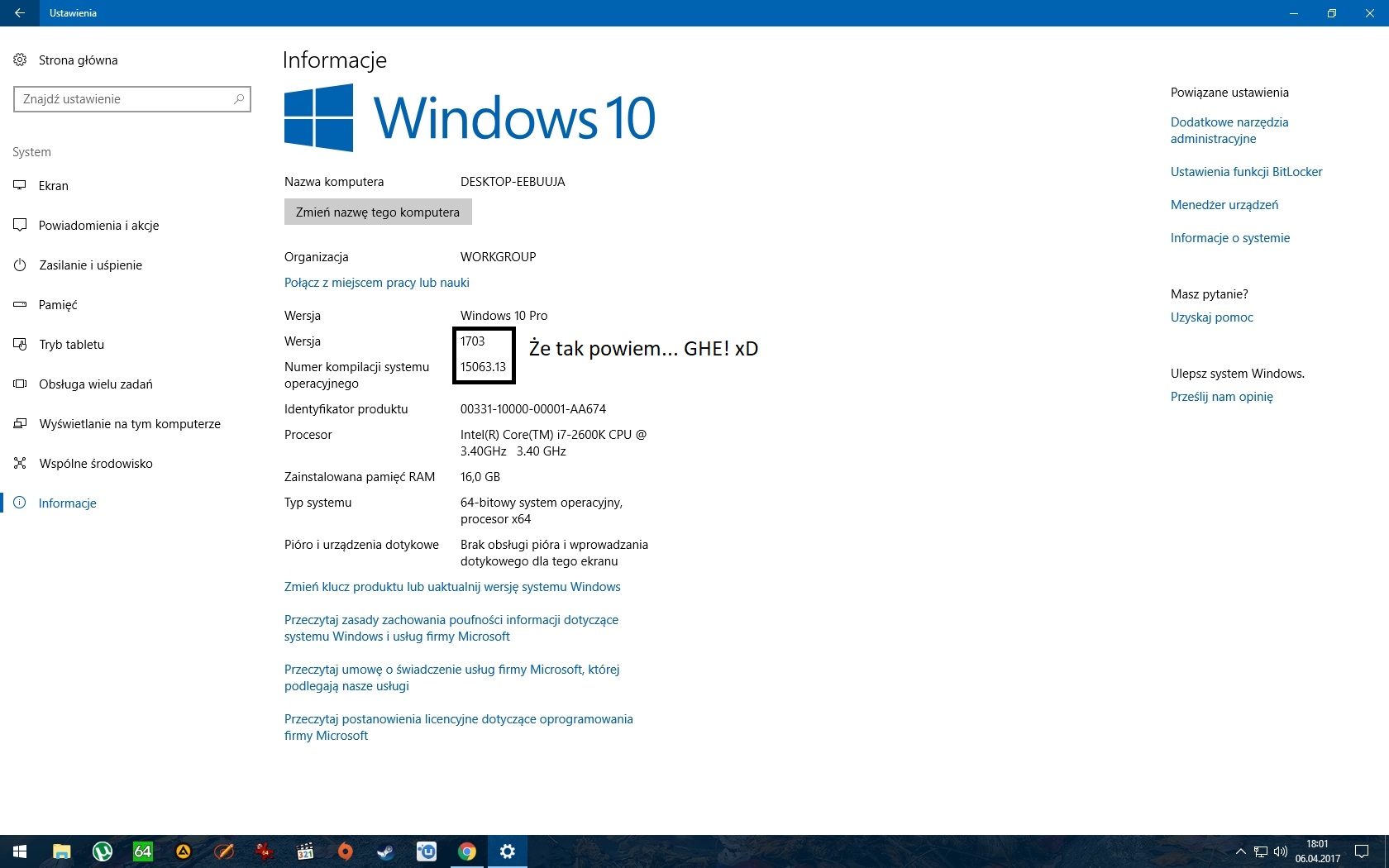
Task: Open AIMP player from the taskbar
Action: [183, 851]
